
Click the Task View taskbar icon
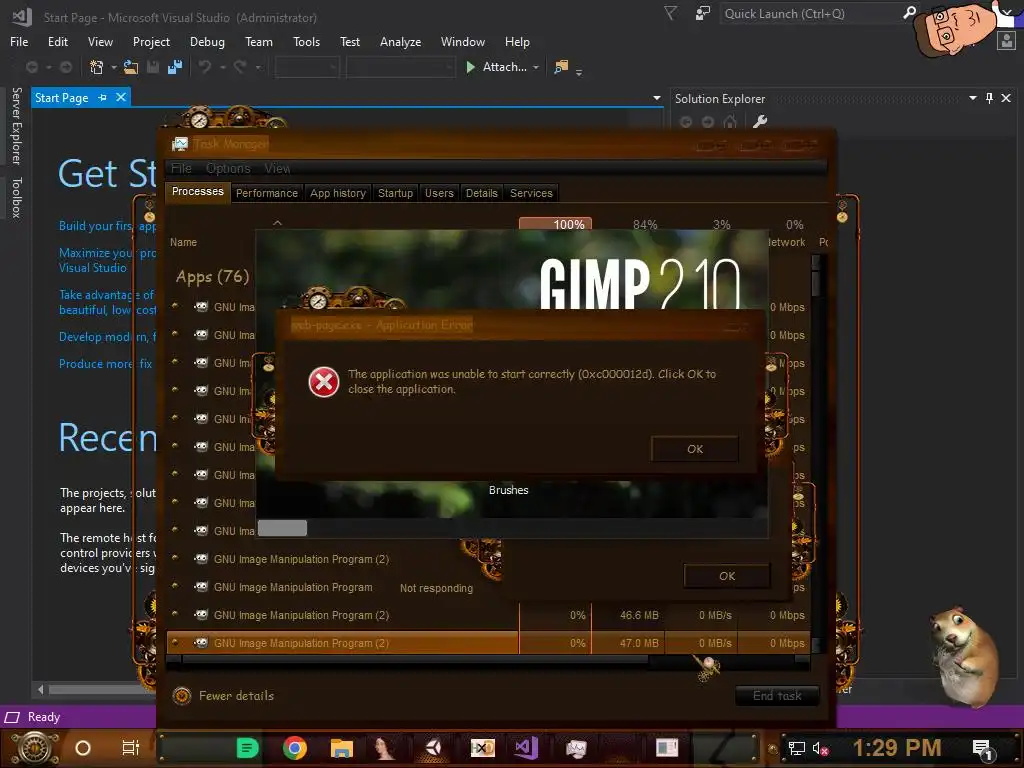coord(131,748)
